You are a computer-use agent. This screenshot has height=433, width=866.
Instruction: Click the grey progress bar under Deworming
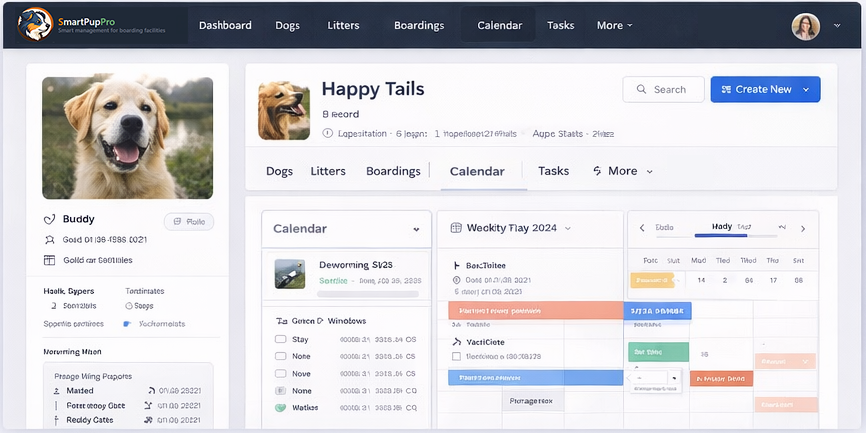[x=368, y=295]
